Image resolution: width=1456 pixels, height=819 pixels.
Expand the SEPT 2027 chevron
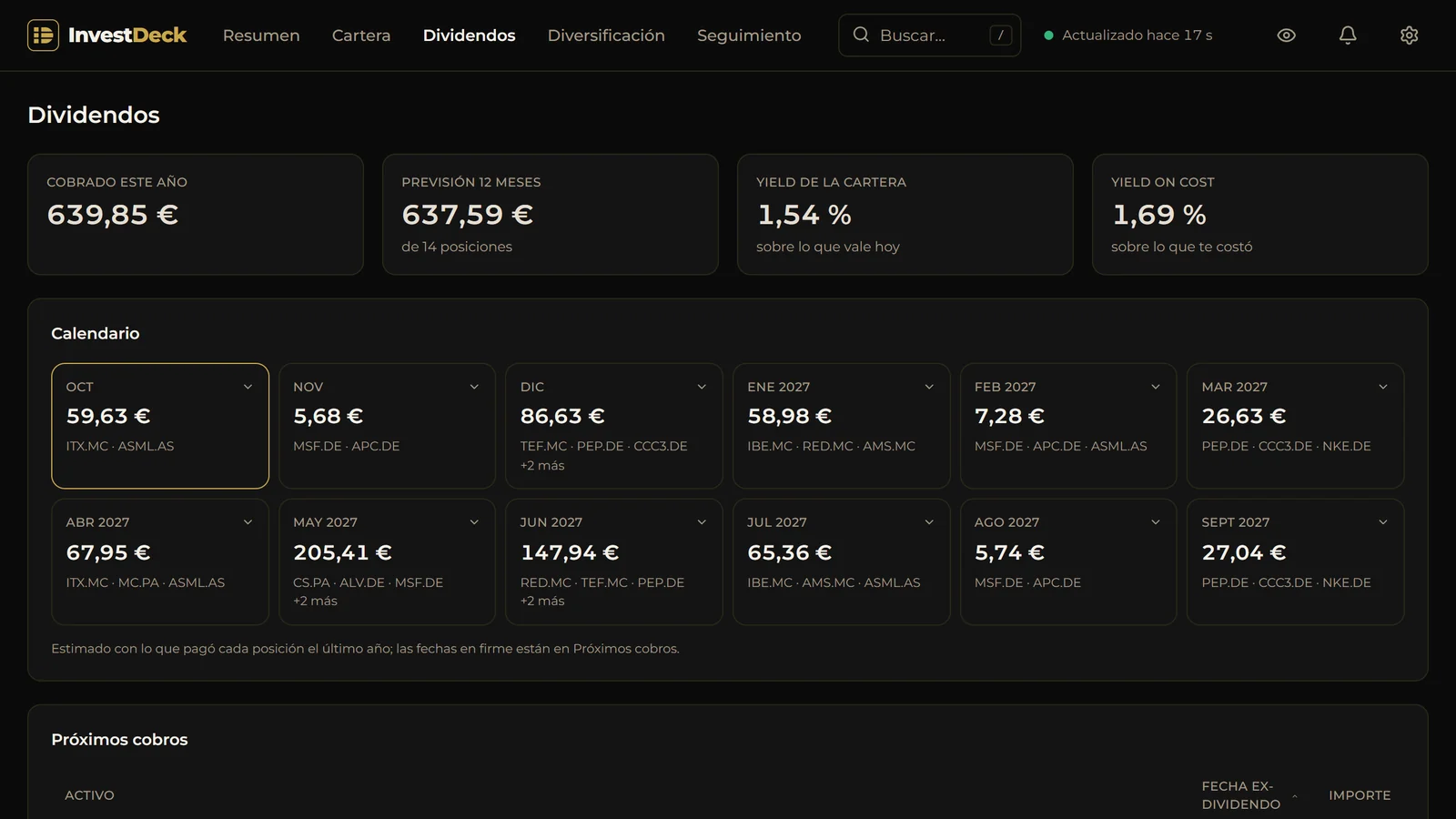(1383, 522)
